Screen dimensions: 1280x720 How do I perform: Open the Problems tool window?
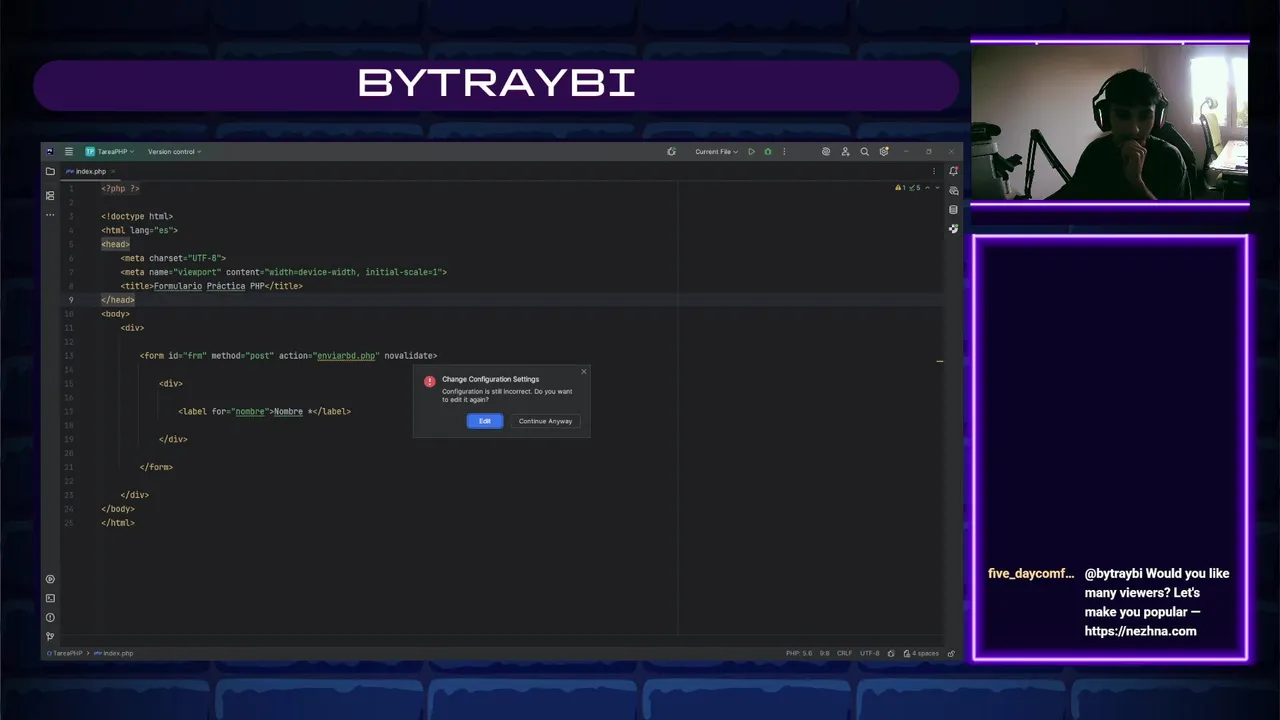pyautogui.click(x=50, y=617)
